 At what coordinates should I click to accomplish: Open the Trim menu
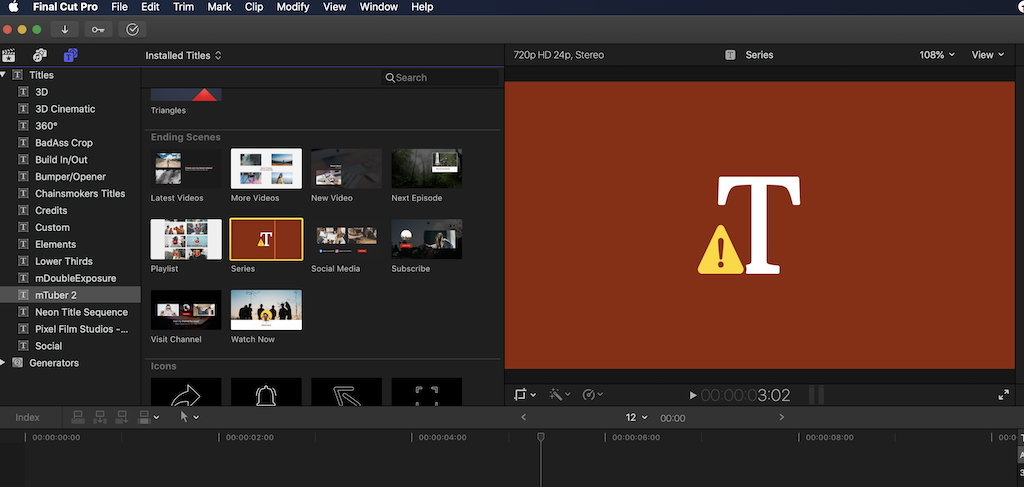[184, 7]
